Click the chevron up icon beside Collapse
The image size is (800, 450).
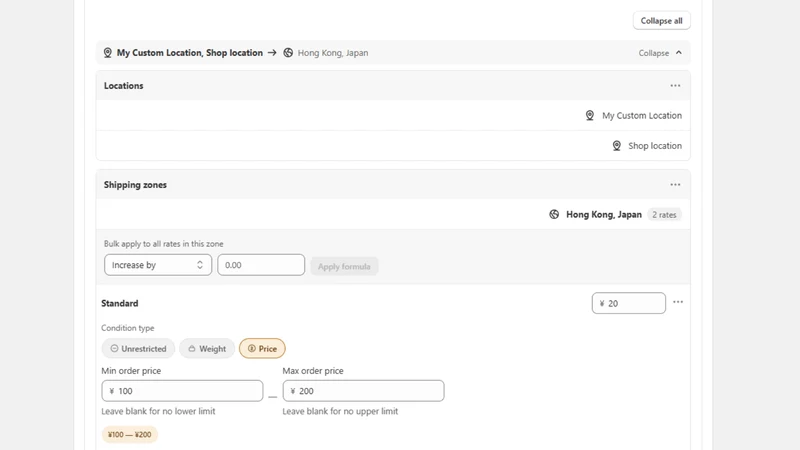[679, 53]
